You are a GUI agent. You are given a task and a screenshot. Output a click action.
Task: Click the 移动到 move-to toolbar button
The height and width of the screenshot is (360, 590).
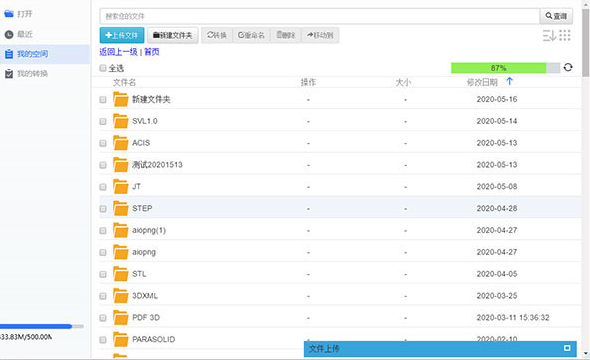click(320, 35)
